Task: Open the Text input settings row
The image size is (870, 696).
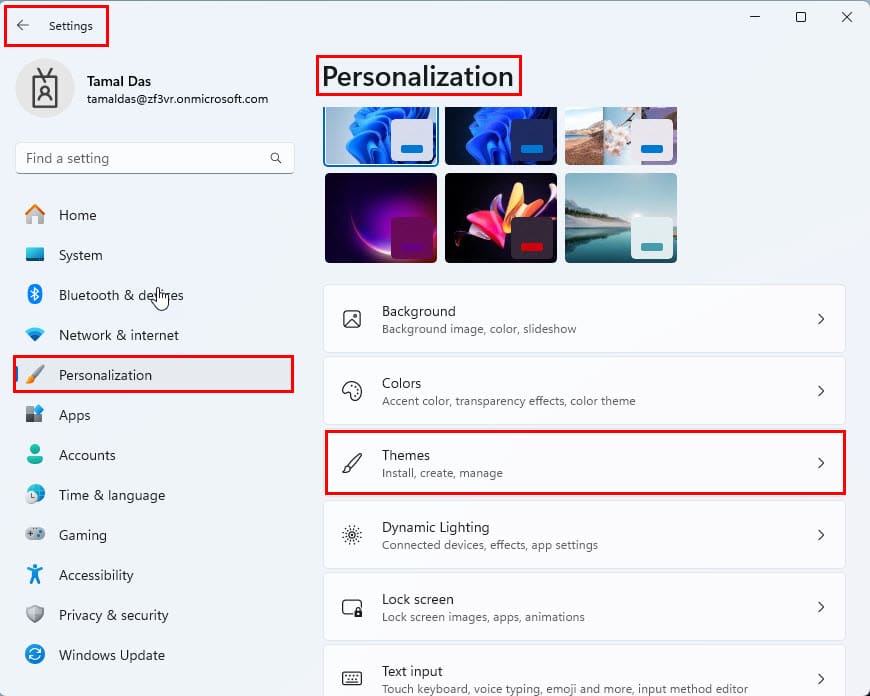Action: tap(584, 672)
